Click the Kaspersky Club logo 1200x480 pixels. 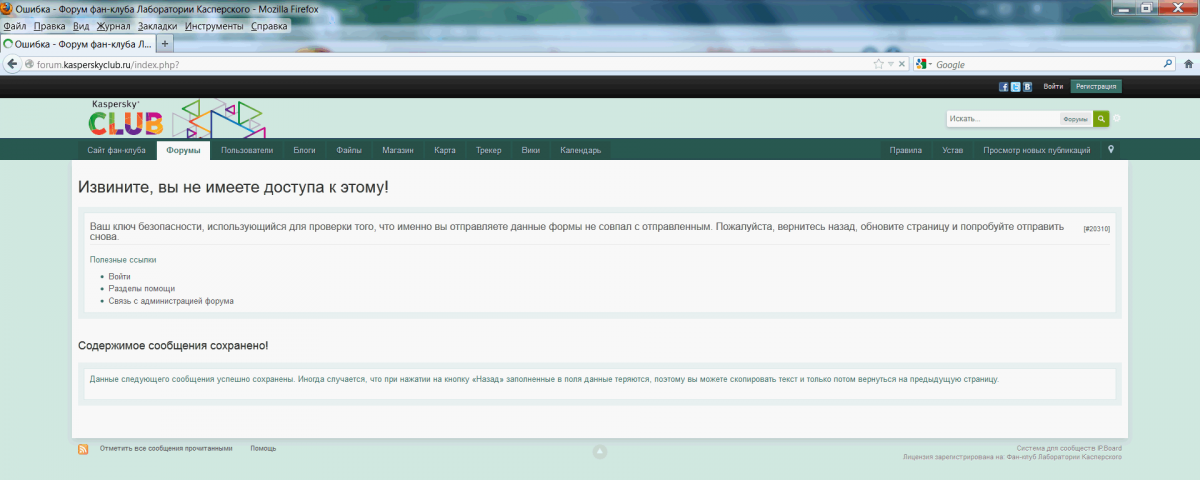click(x=176, y=118)
